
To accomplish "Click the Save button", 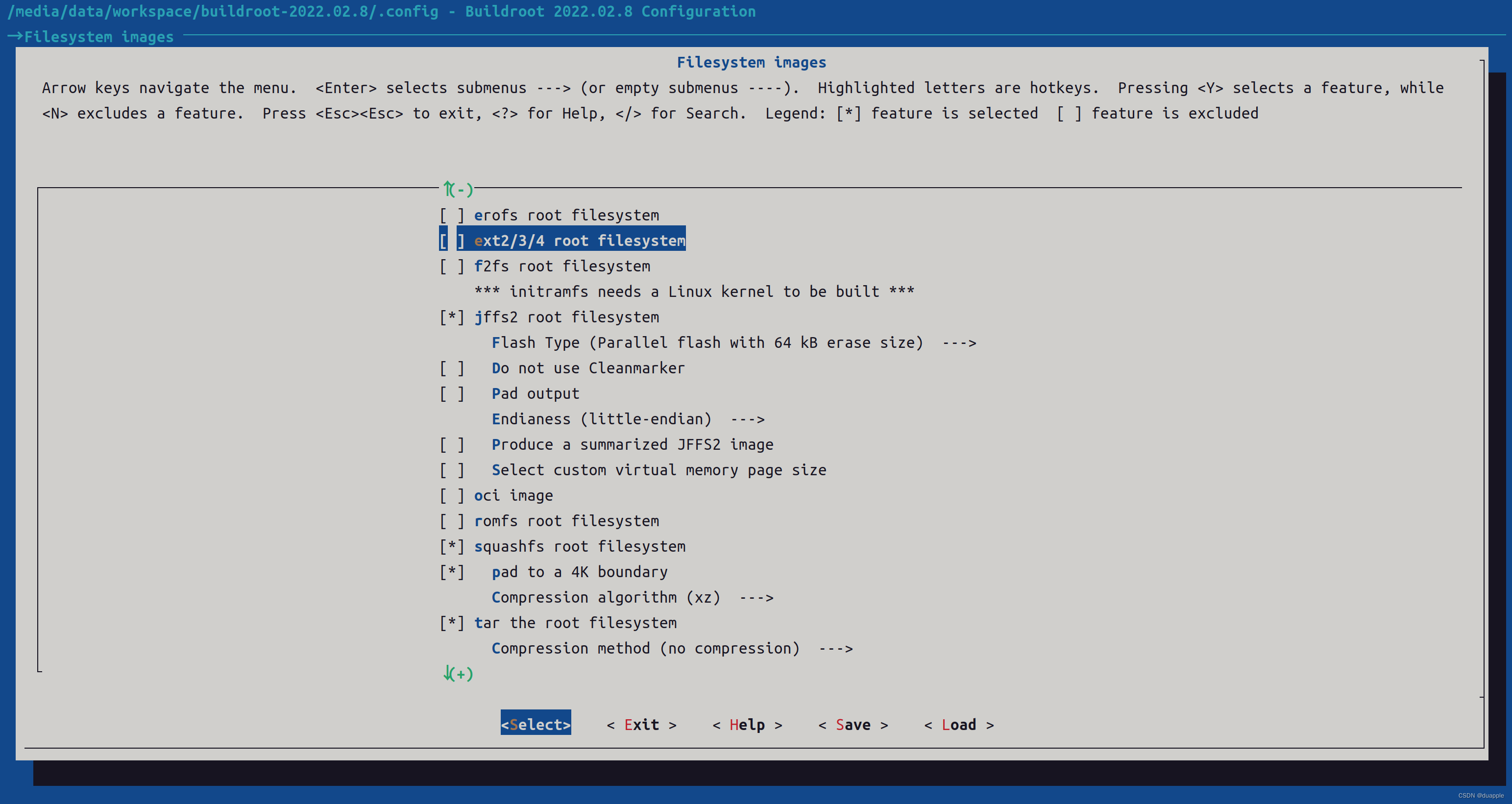I will (853, 725).
